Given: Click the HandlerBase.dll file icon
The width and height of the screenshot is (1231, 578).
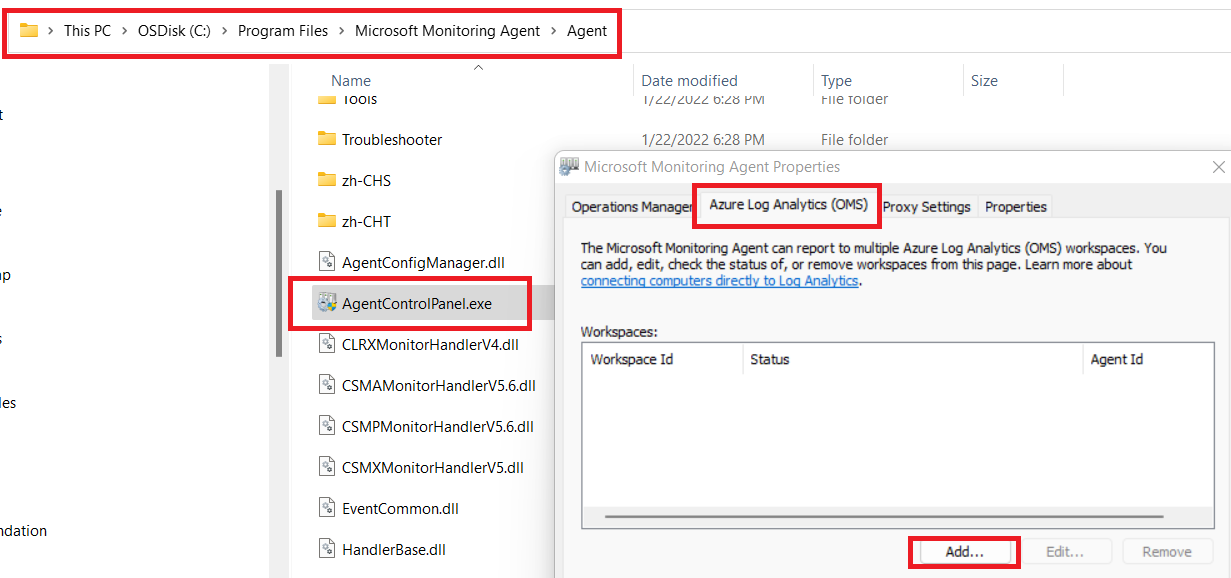Looking at the screenshot, I should (327, 549).
